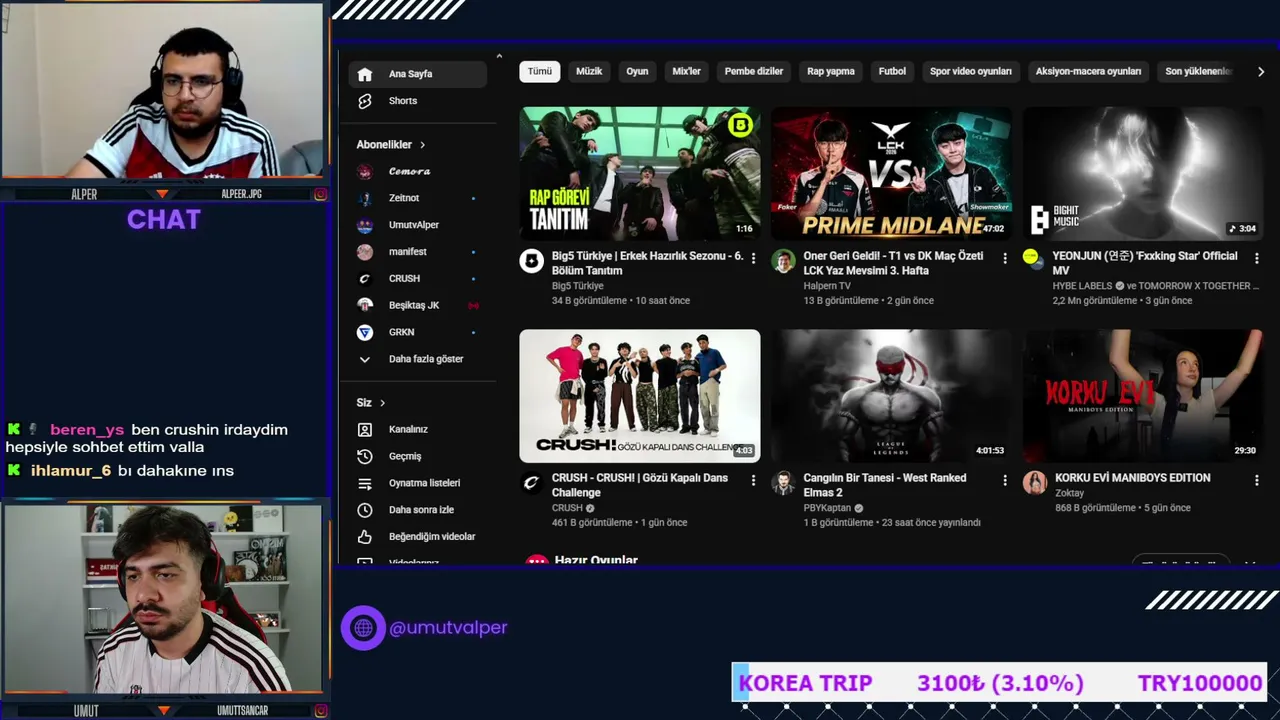Viewport: 1280px width, 720px height.
Task: Play the BIGHIT MUSIC video thumbnail
Action: point(1143,174)
